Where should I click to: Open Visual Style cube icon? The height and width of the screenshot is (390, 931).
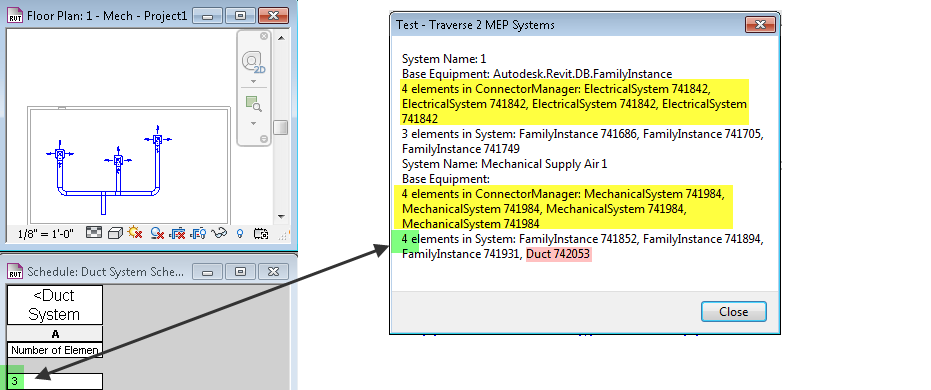pyautogui.click(x=115, y=233)
